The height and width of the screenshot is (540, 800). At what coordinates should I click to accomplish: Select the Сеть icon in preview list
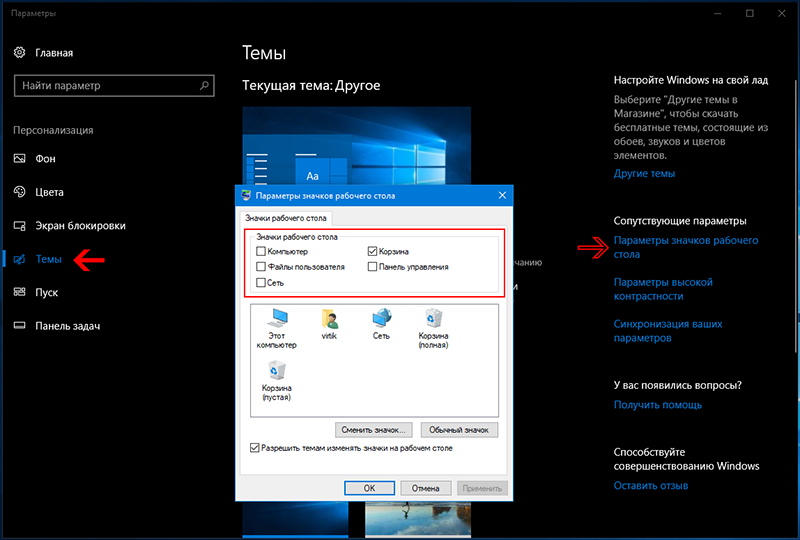[x=381, y=324]
